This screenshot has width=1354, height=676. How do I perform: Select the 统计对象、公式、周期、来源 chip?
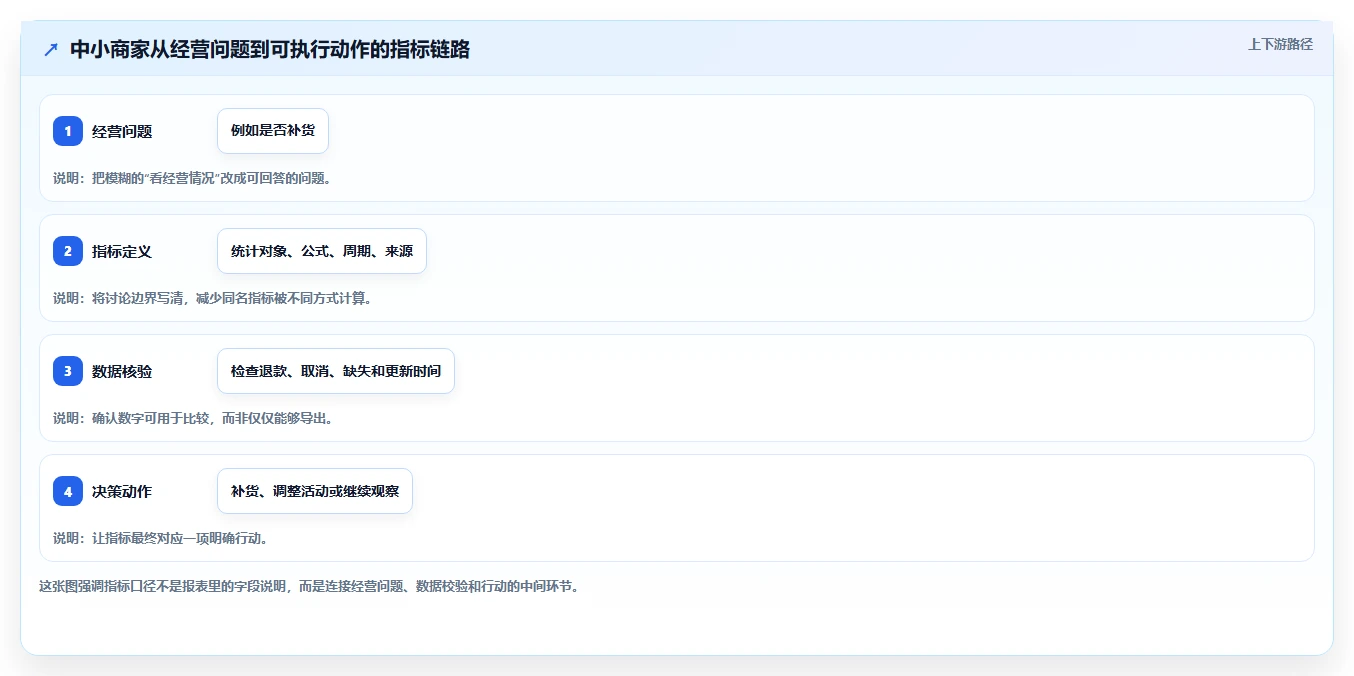click(x=322, y=251)
